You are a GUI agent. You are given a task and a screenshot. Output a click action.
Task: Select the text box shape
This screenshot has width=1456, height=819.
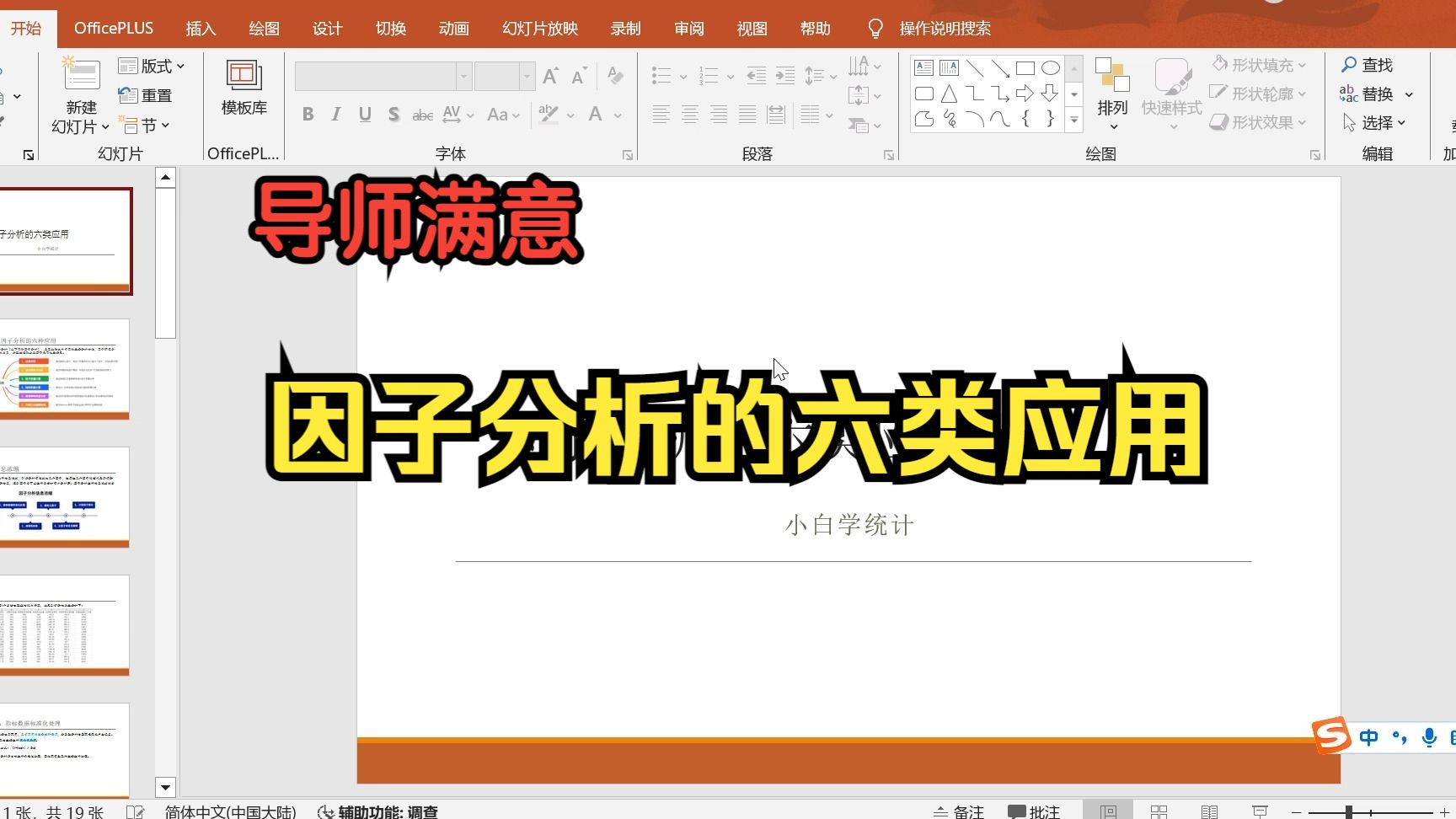point(923,67)
